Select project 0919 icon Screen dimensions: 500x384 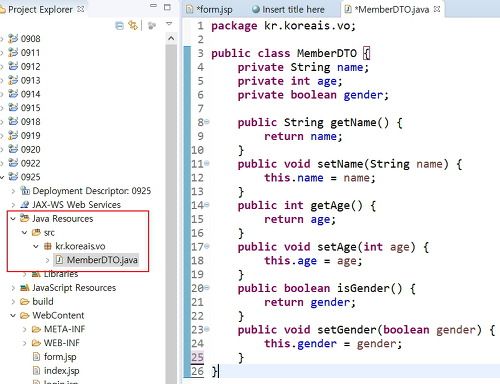pos(13,136)
